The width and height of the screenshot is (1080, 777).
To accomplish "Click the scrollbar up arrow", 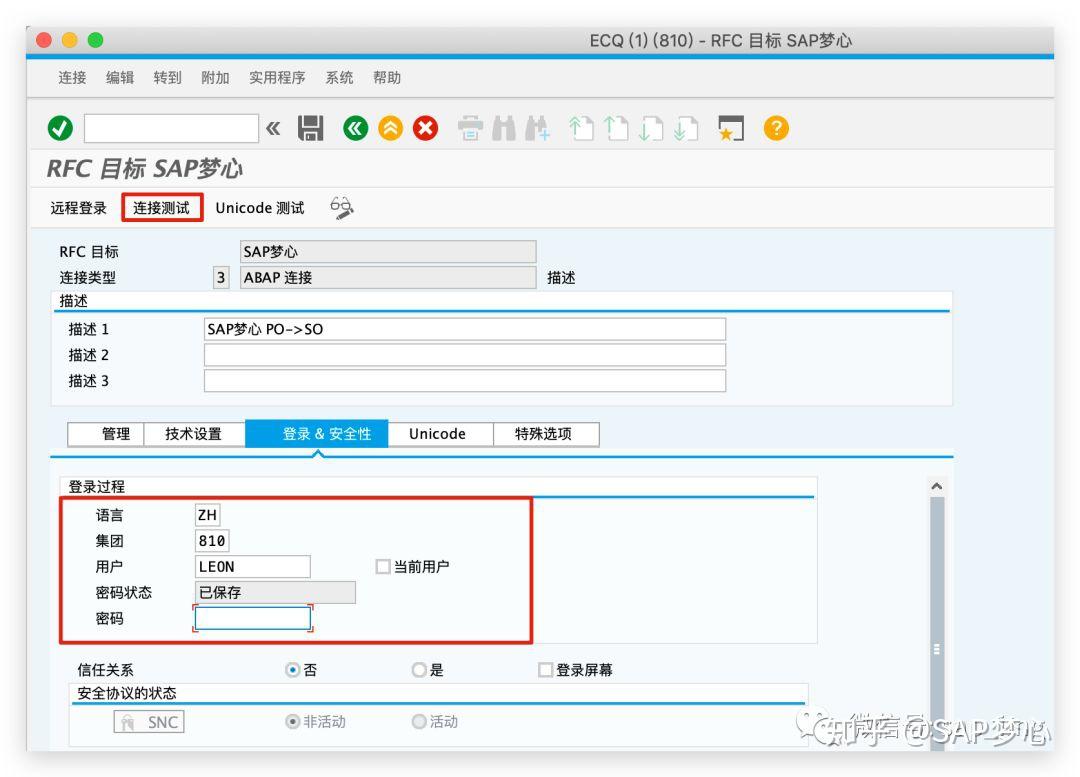I will 937,486.
